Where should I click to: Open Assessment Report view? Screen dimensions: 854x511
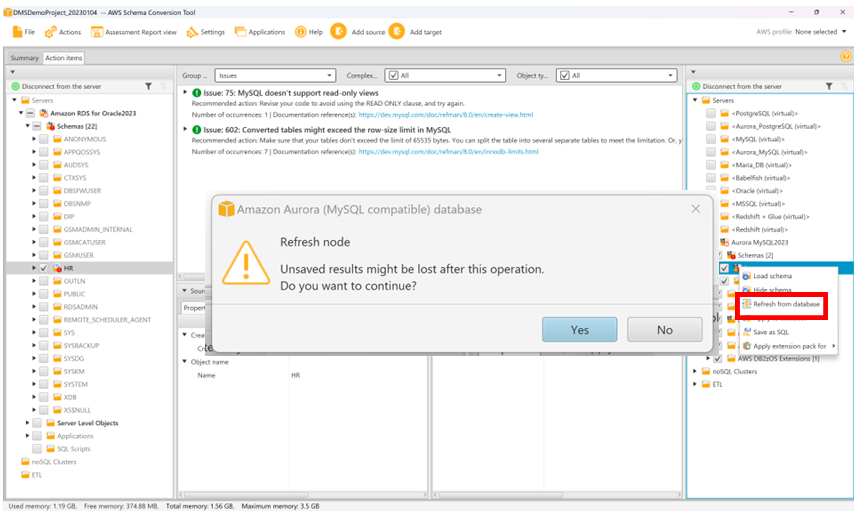click(x=134, y=32)
